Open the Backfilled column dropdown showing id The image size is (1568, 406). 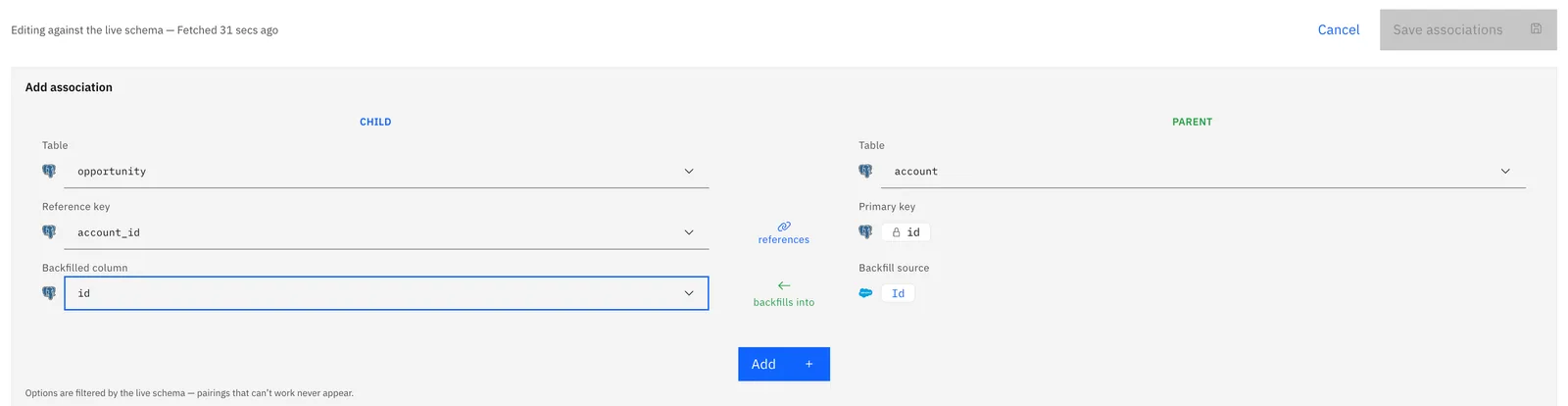[x=386, y=293]
